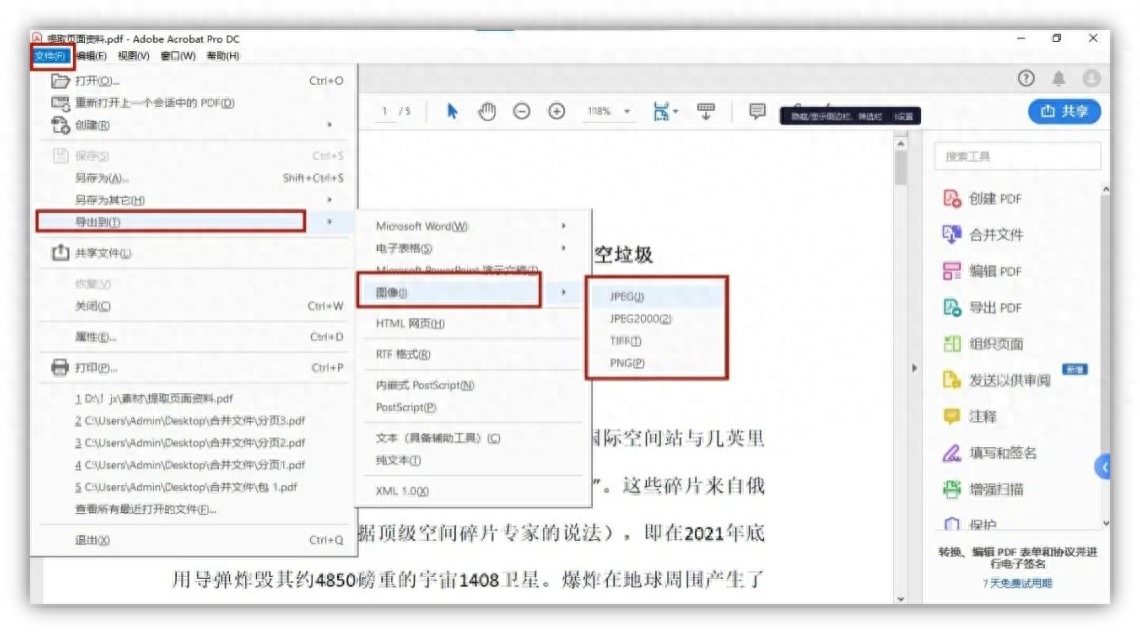
Task: Click the 搜索工具 search field
Action: [x=1017, y=156]
